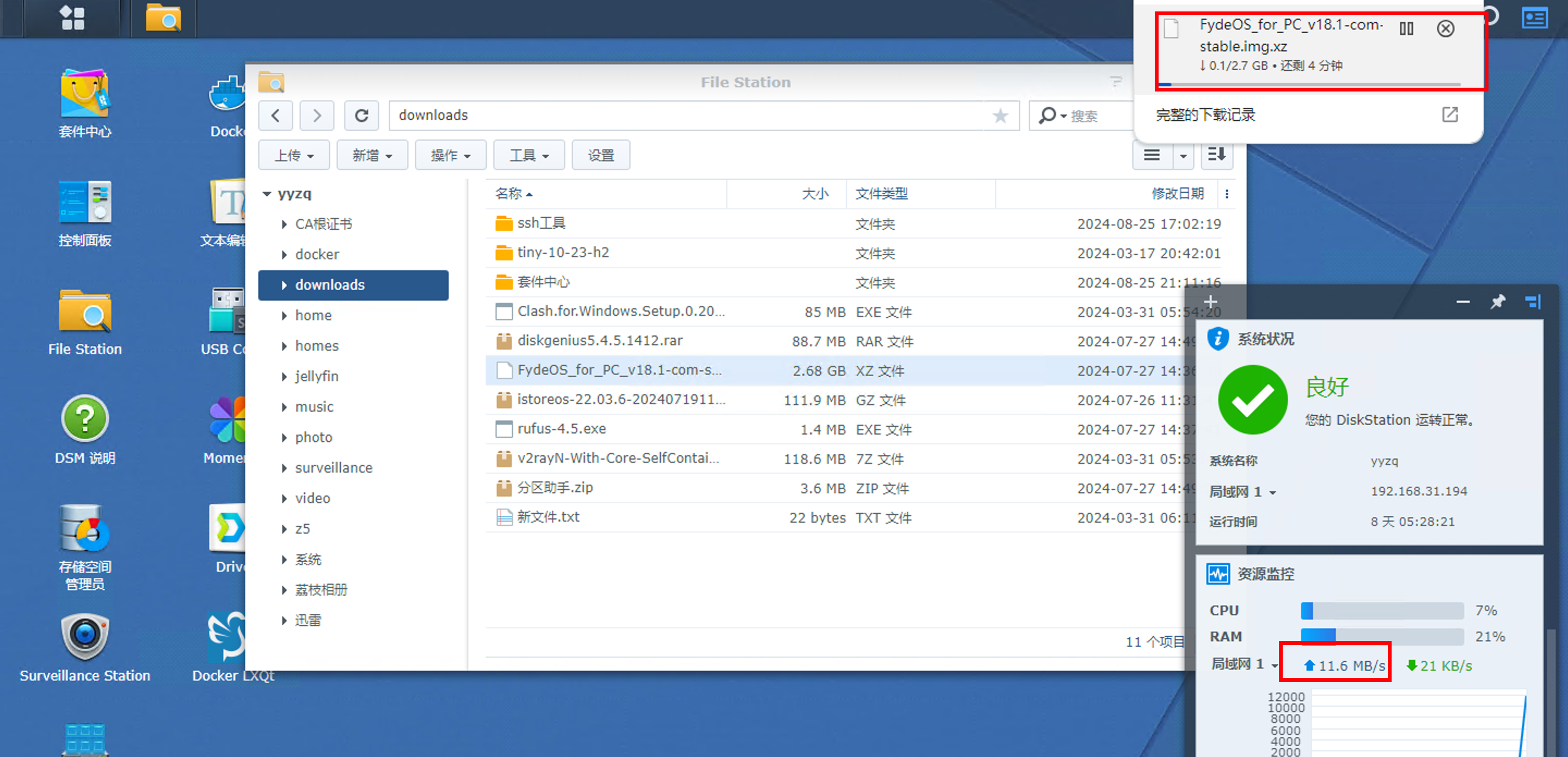The width and height of the screenshot is (1568, 757).
Task: Select the downloads folder in tree
Action: 353,285
